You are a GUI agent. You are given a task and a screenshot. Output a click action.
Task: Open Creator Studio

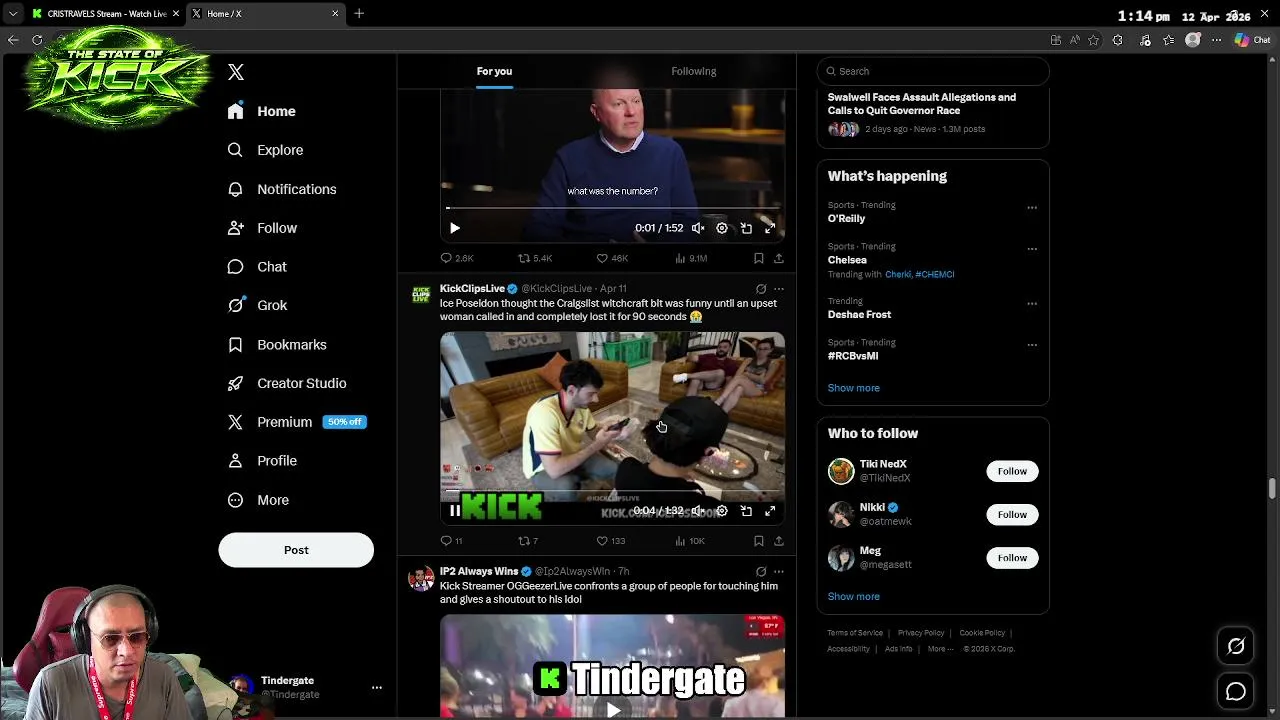pyautogui.click(x=287, y=383)
